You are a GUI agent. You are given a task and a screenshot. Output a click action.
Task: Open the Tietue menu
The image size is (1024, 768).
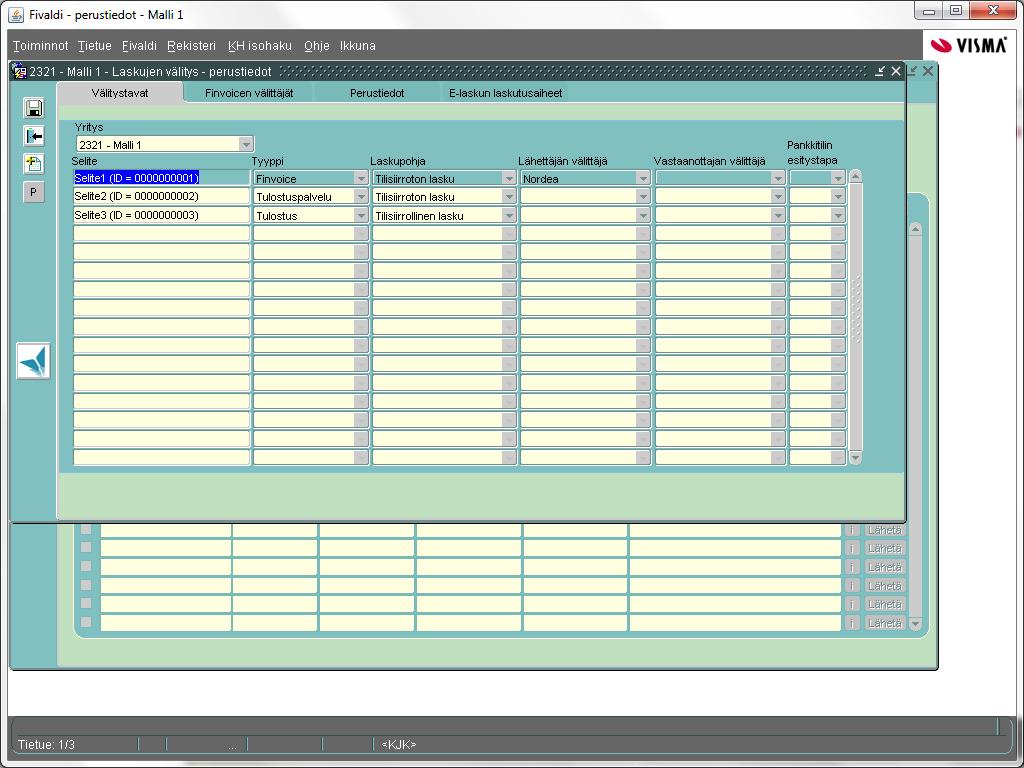[x=95, y=46]
